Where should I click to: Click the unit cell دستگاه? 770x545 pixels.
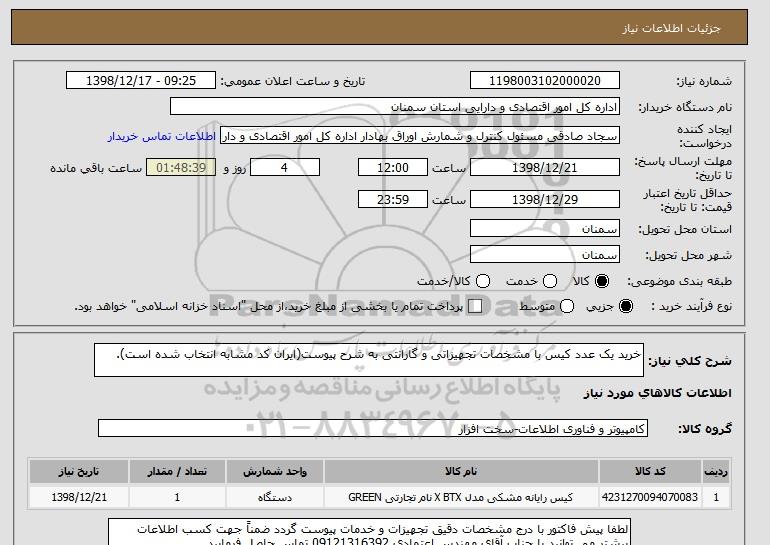(275, 497)
